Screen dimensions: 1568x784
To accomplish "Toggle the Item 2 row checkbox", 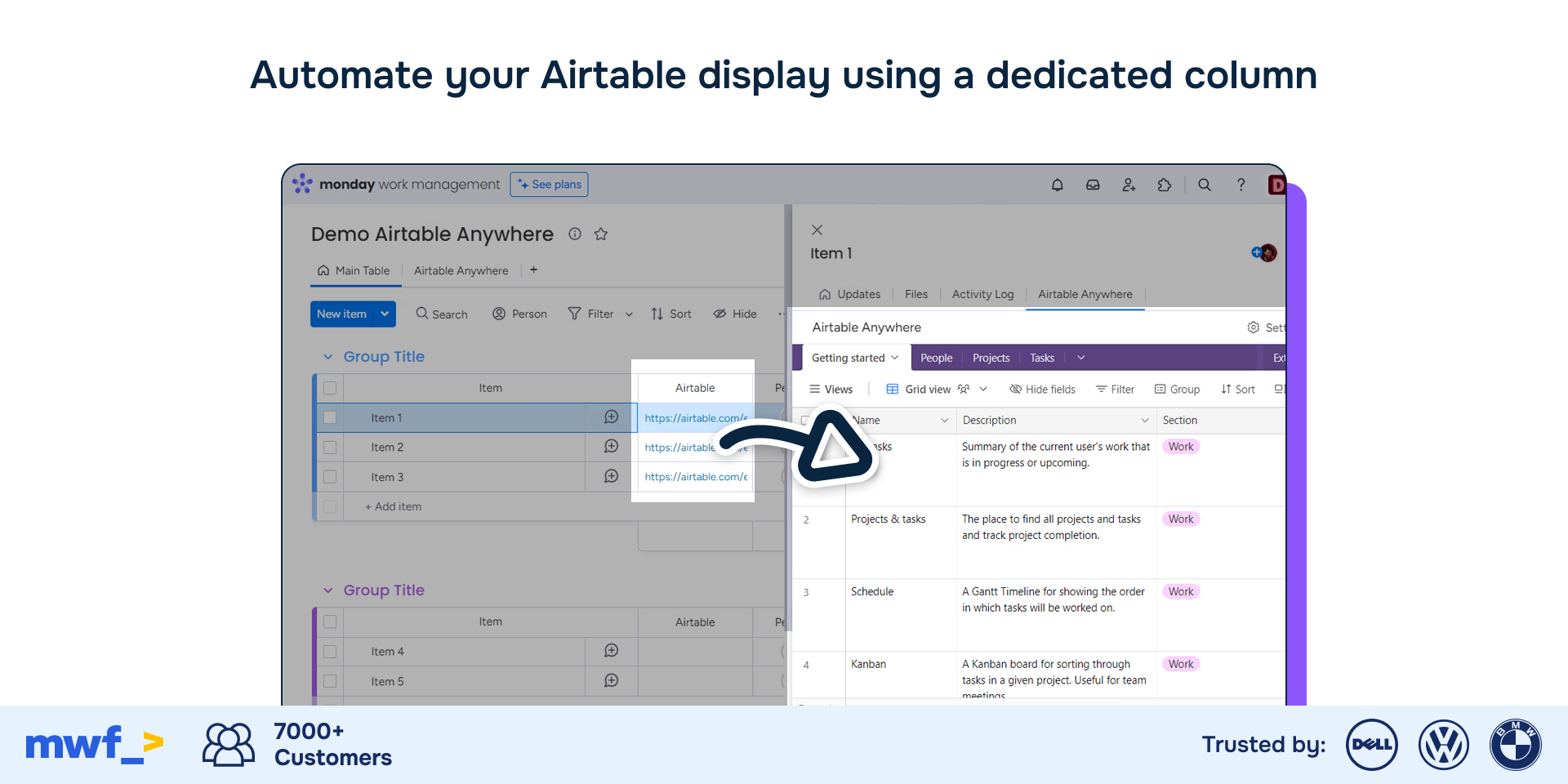I will tap(330, 448).
